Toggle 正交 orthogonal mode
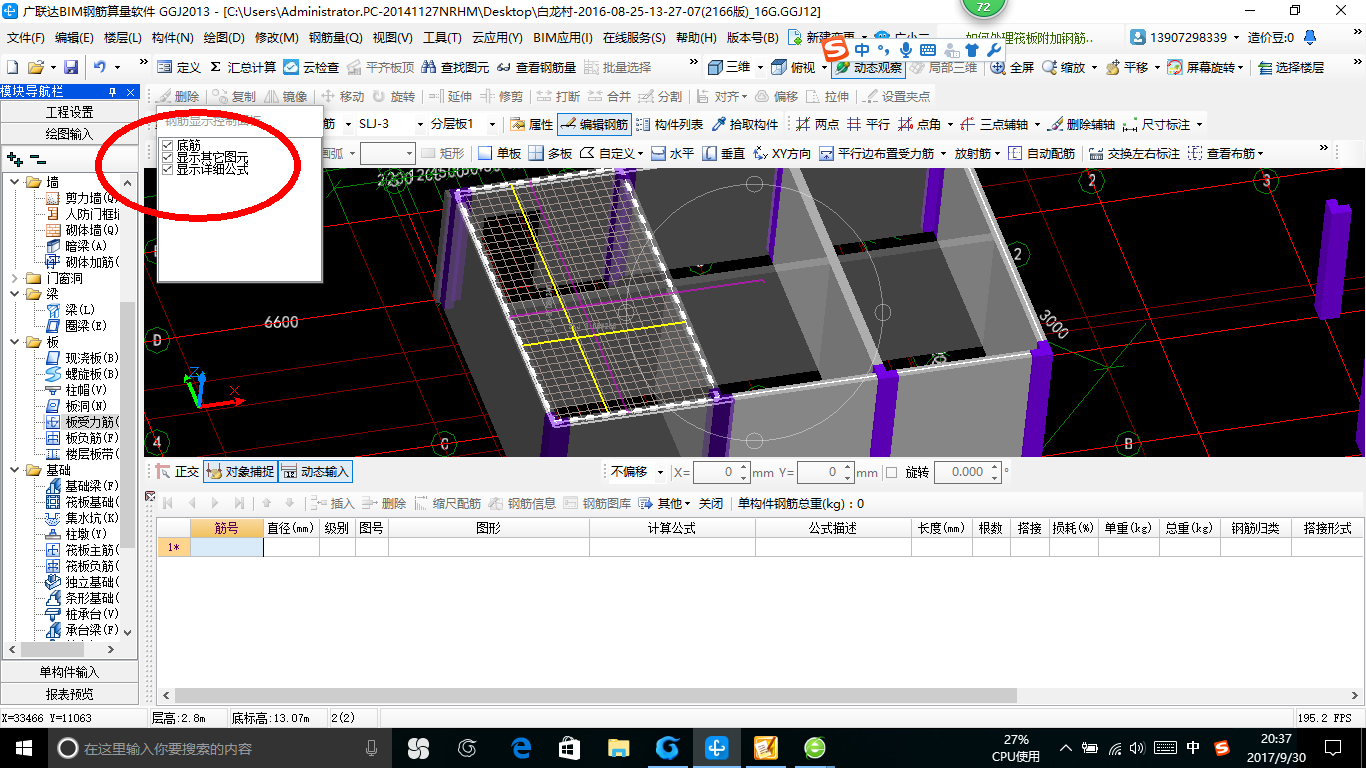This screenshot has width=1366, height=768. [177, 472]
